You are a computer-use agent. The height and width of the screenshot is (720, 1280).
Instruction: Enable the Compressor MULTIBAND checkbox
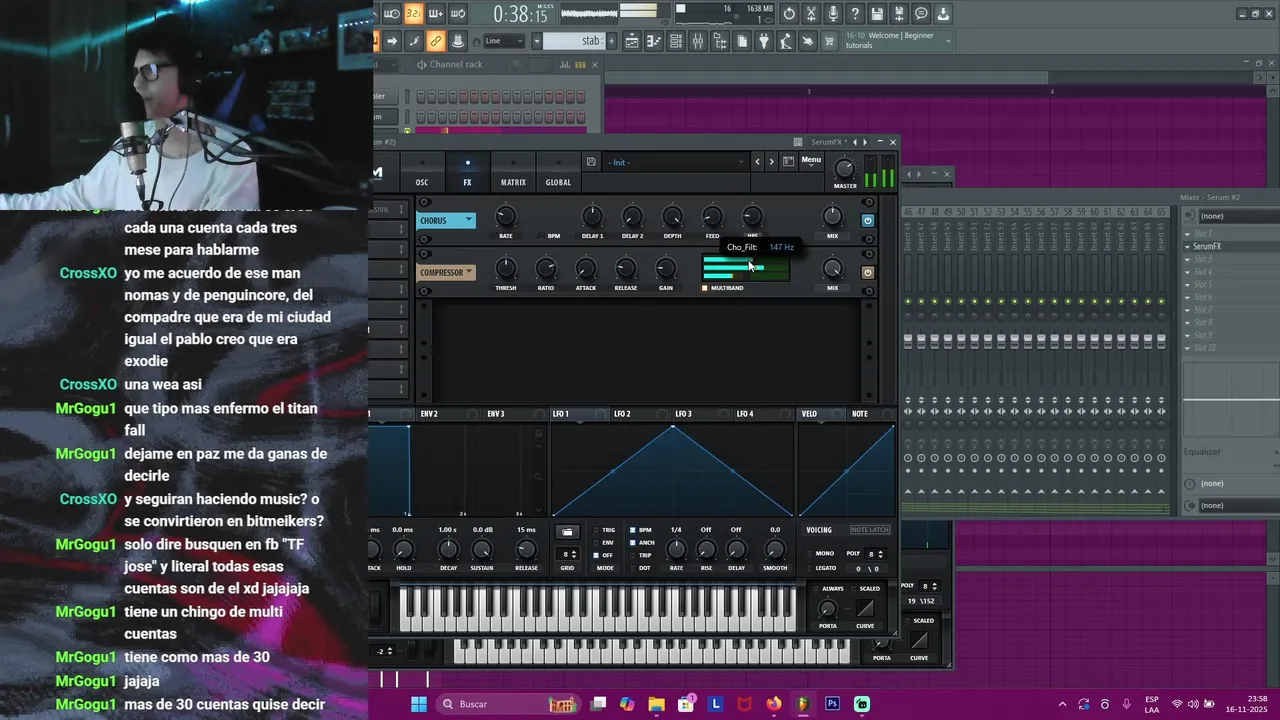pyautogui.click(x=704, y=288)
